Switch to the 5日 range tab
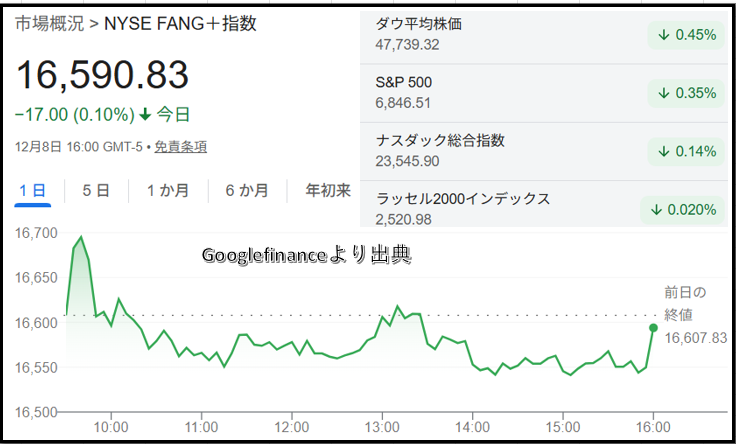Screen dimensions: 736x444 coord(95,190)
